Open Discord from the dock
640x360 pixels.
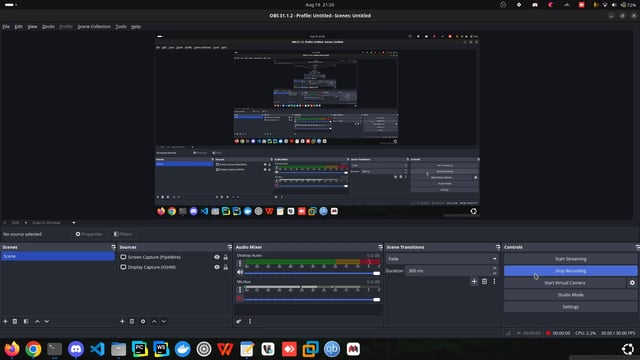click(76, 349)
